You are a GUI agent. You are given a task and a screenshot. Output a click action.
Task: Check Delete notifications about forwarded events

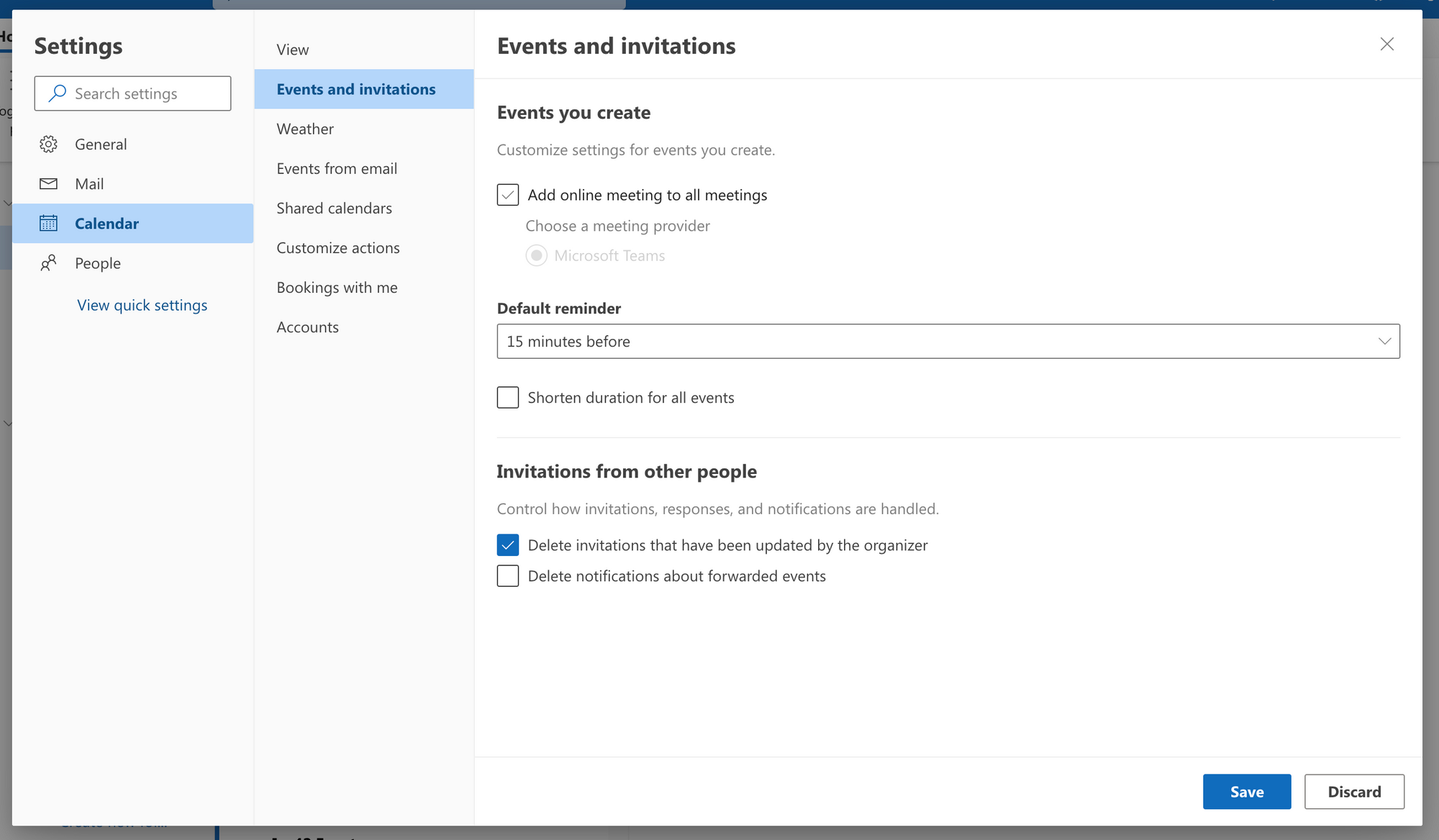point(507,575)
